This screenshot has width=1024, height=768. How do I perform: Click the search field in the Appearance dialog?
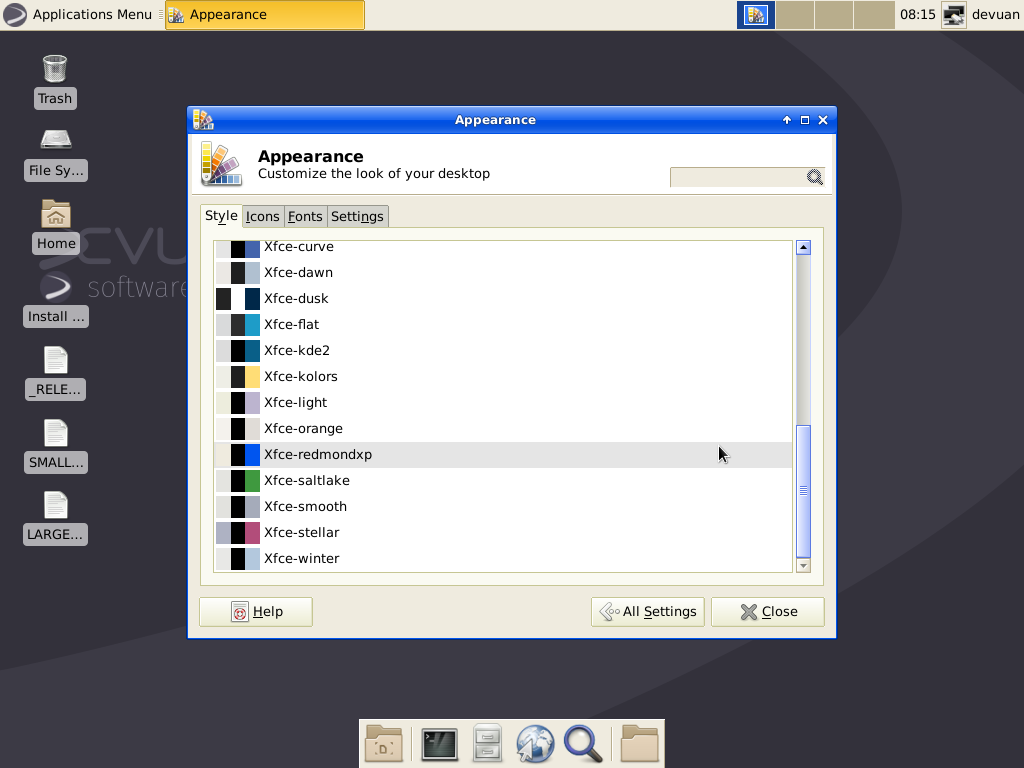pyautogui.click(x=740, y=176)
